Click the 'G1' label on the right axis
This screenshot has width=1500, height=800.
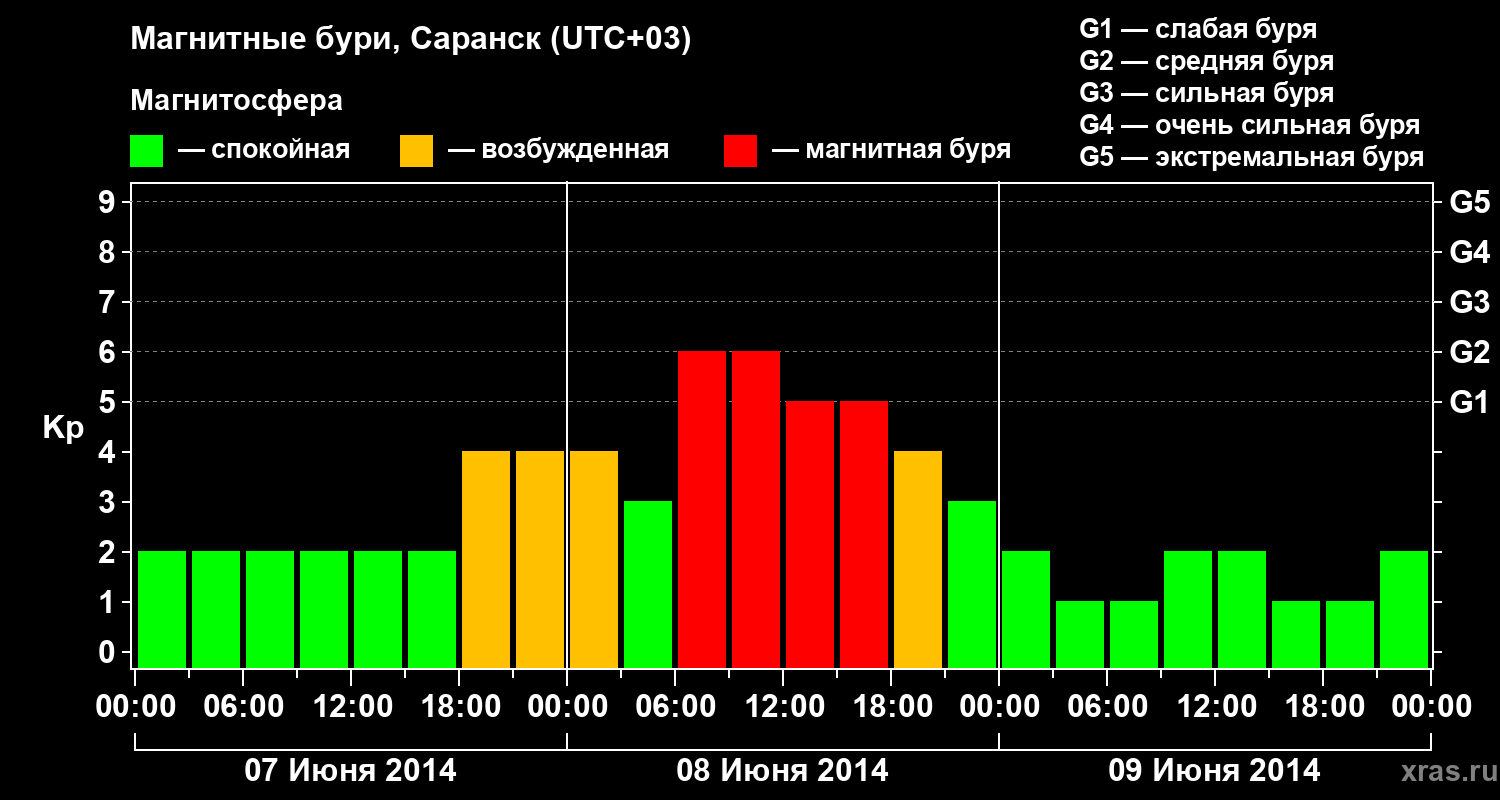click(1470, 402)
